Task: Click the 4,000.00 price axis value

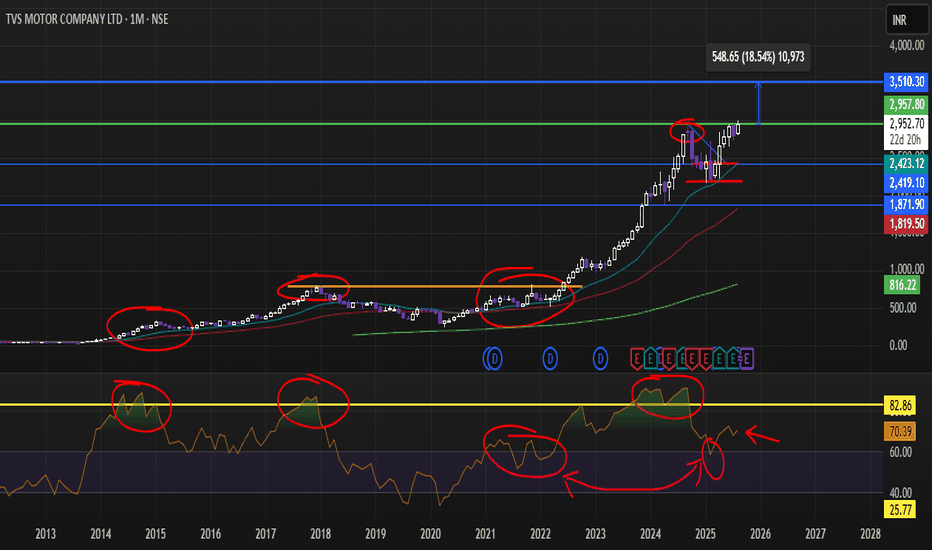Action: click(x=906, y=45)
